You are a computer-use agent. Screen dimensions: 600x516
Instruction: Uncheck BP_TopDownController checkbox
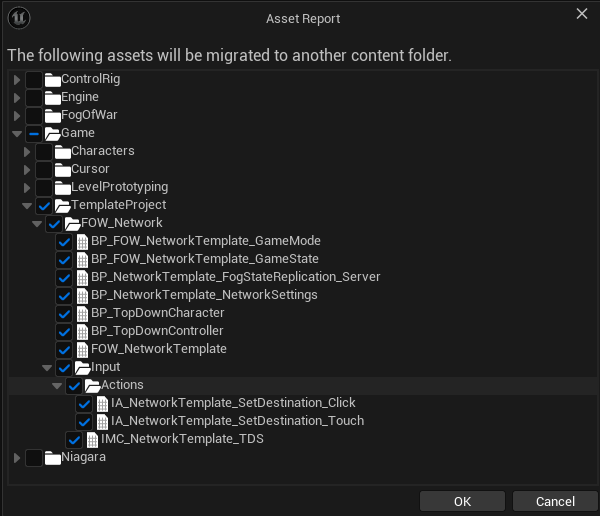64,331
